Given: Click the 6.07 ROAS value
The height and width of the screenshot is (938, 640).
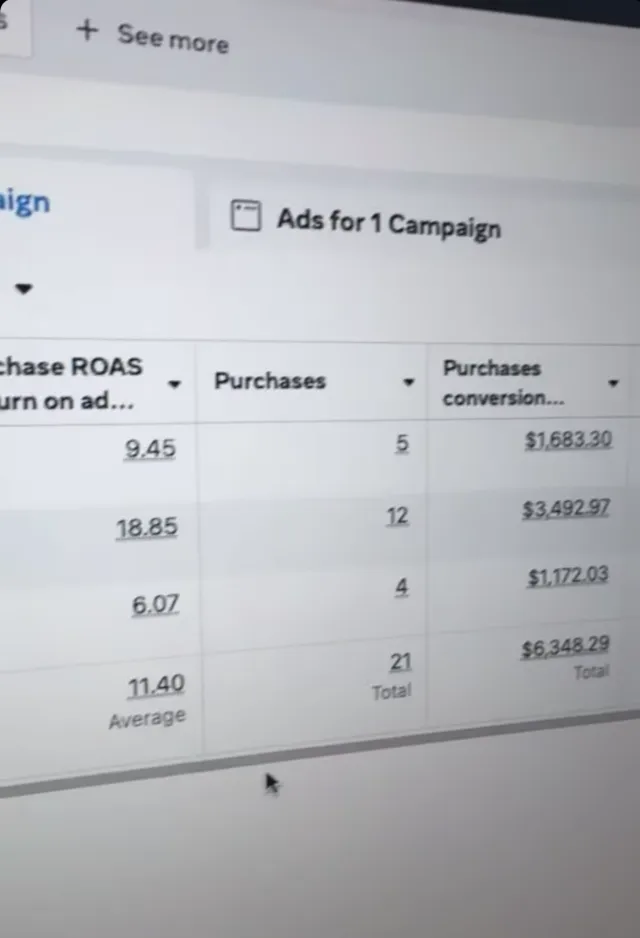Looking at the screenshot, I should [156, 605].
